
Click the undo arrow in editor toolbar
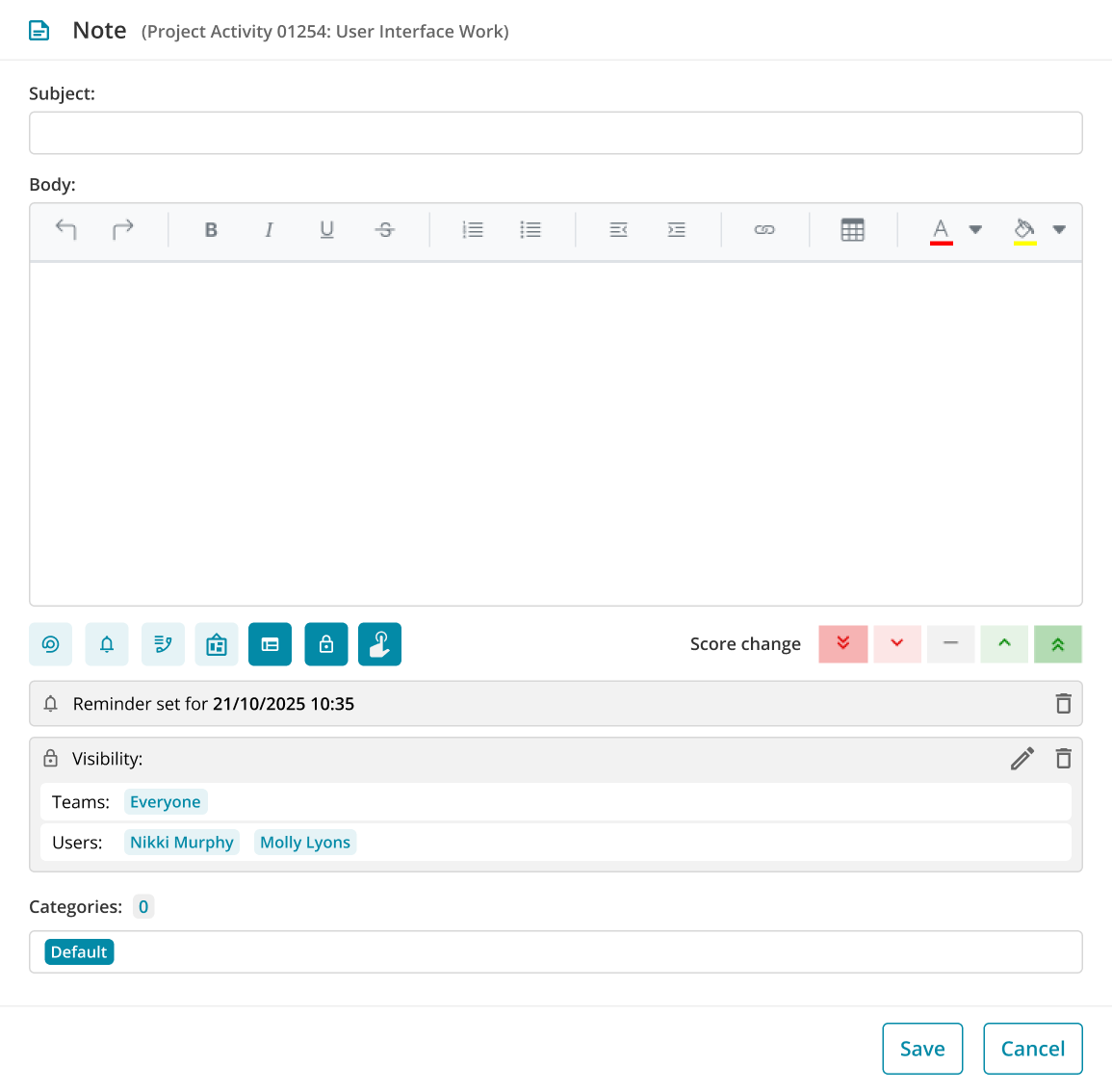point(65,229)
